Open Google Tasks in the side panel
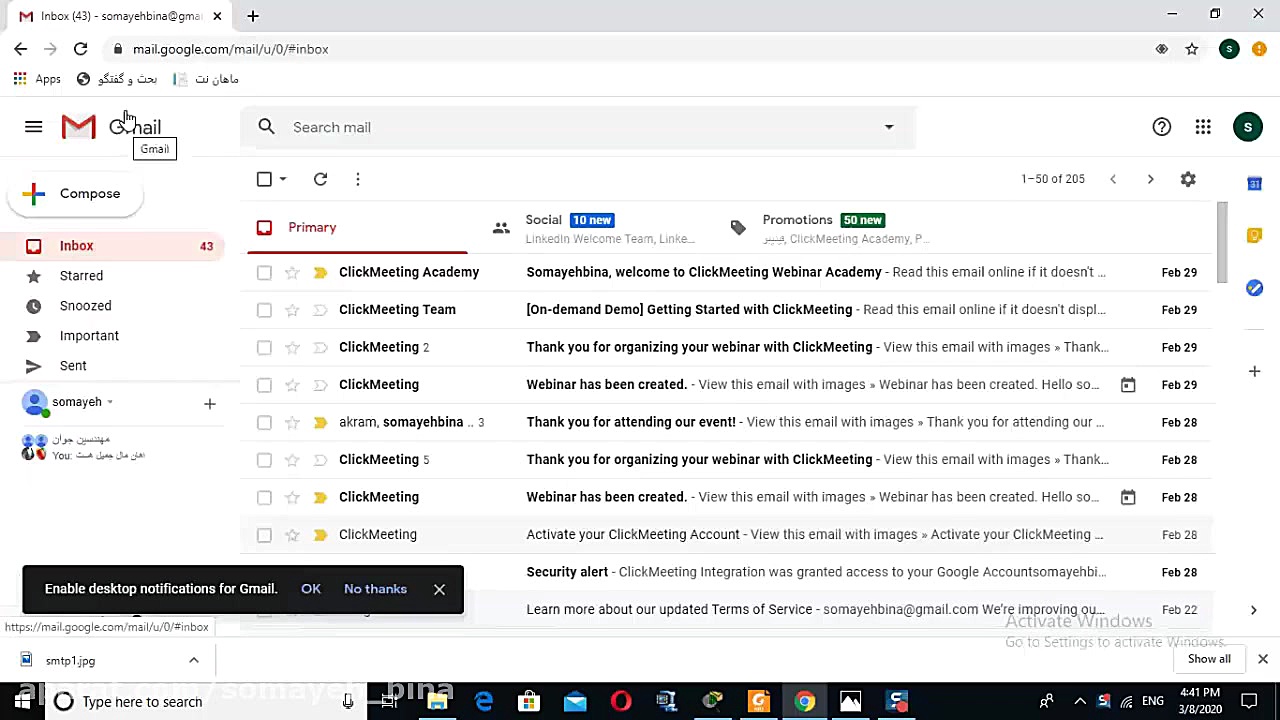 pos(1254,288)
